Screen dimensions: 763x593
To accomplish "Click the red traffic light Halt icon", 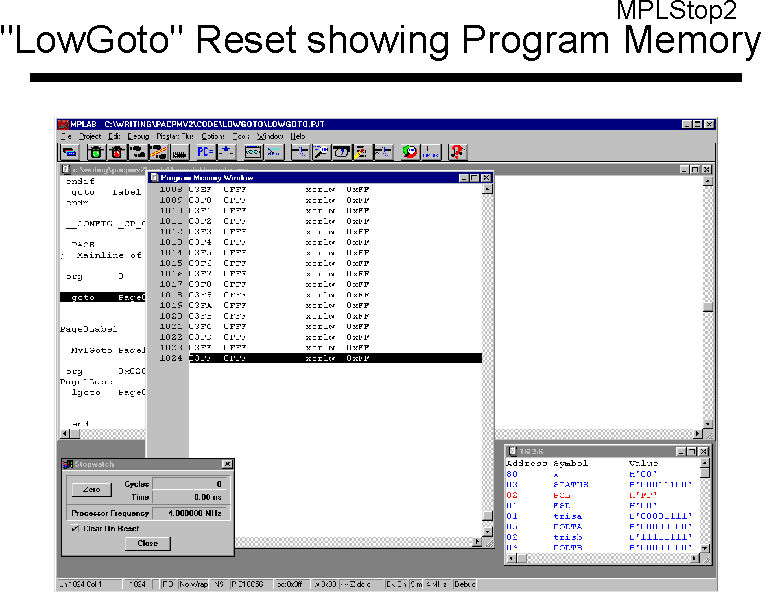I will [x=117, y=152].
